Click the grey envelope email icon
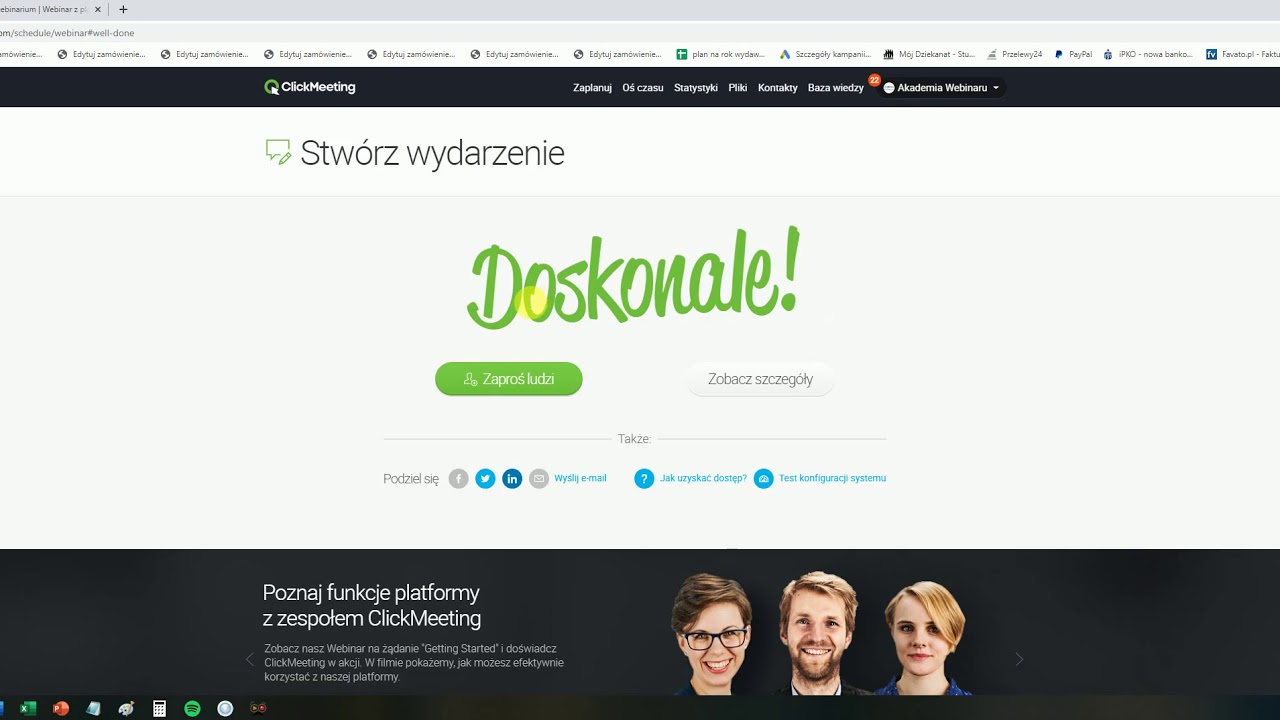The height and width of the screenshot is (720, 1280). coord(539,479)
